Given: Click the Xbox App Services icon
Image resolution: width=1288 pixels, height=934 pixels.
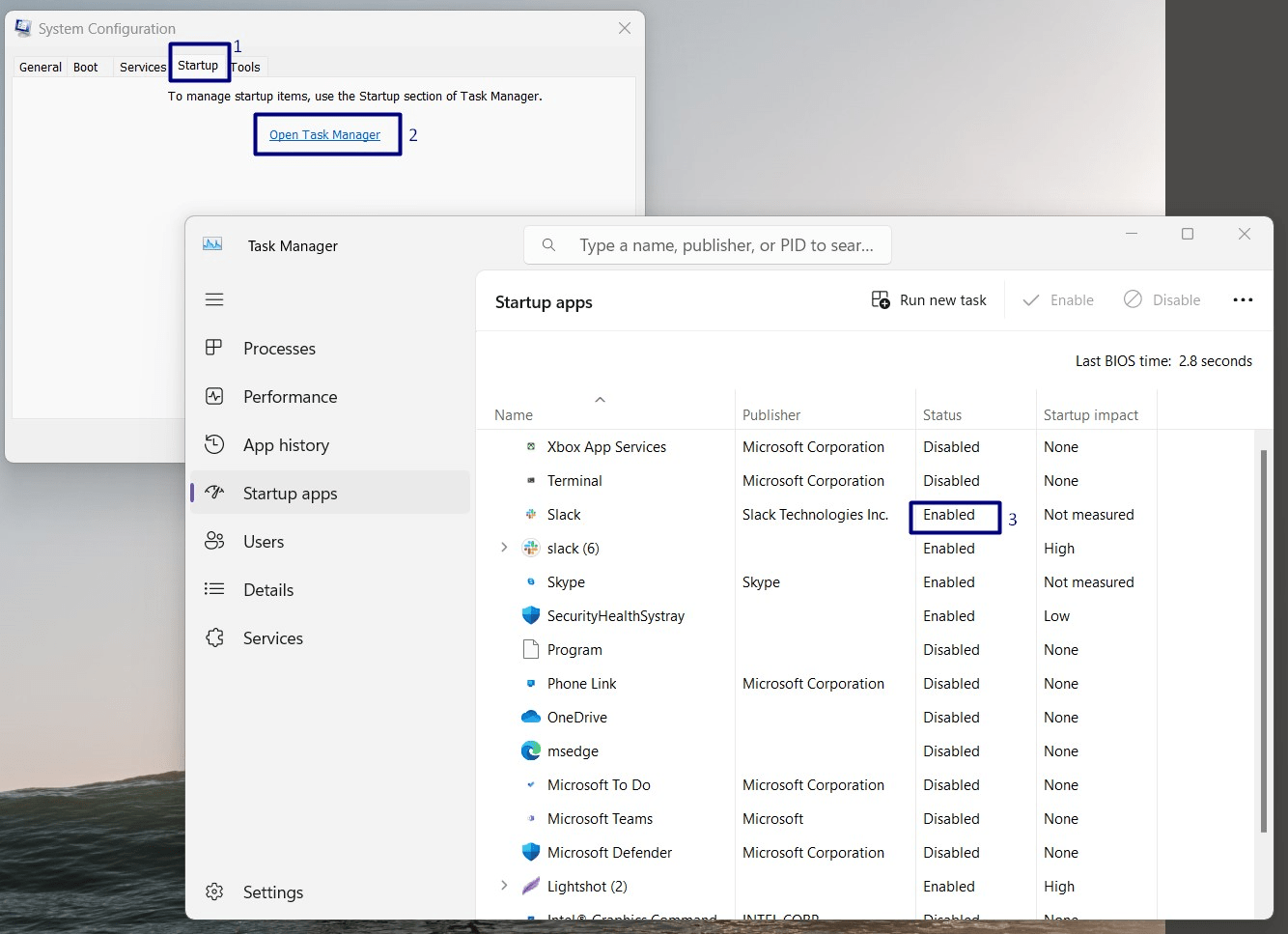Looking at the screenshot, I should [x=531, y=446].
